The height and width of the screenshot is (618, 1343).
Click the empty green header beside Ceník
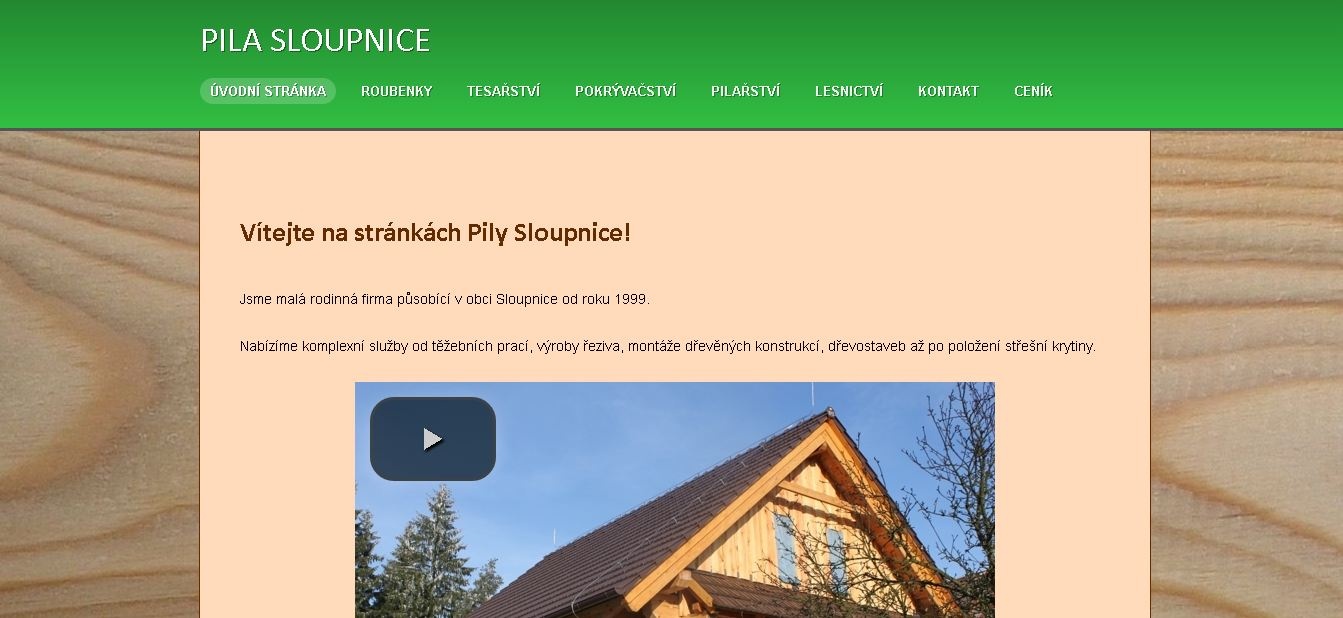[x=1200, y=91]
